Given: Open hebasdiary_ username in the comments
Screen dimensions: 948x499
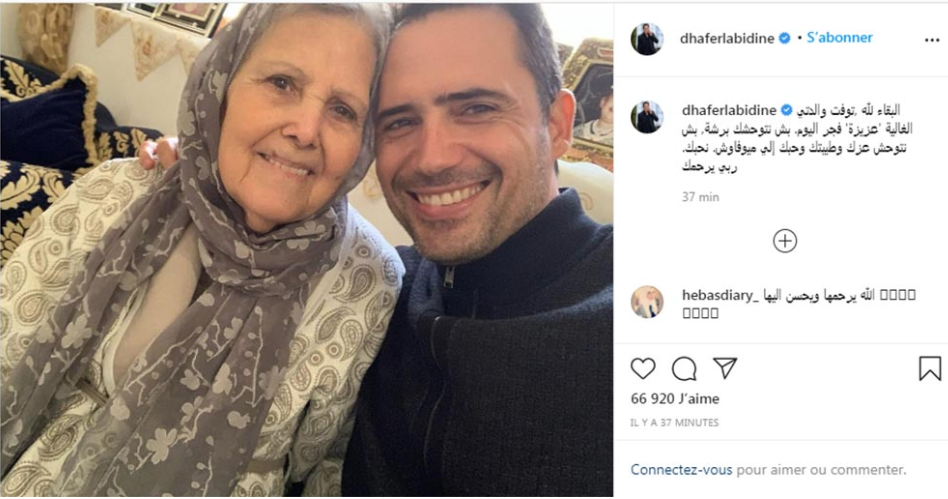Looking at the screenshot, I should [719, 295].
